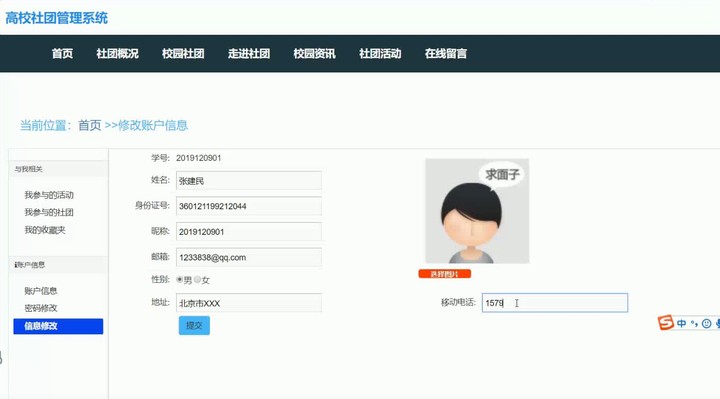Image resolution: width=720 pixels, height=399 pixels.
Task: Click the 姓名 input field
Action: 249,180
